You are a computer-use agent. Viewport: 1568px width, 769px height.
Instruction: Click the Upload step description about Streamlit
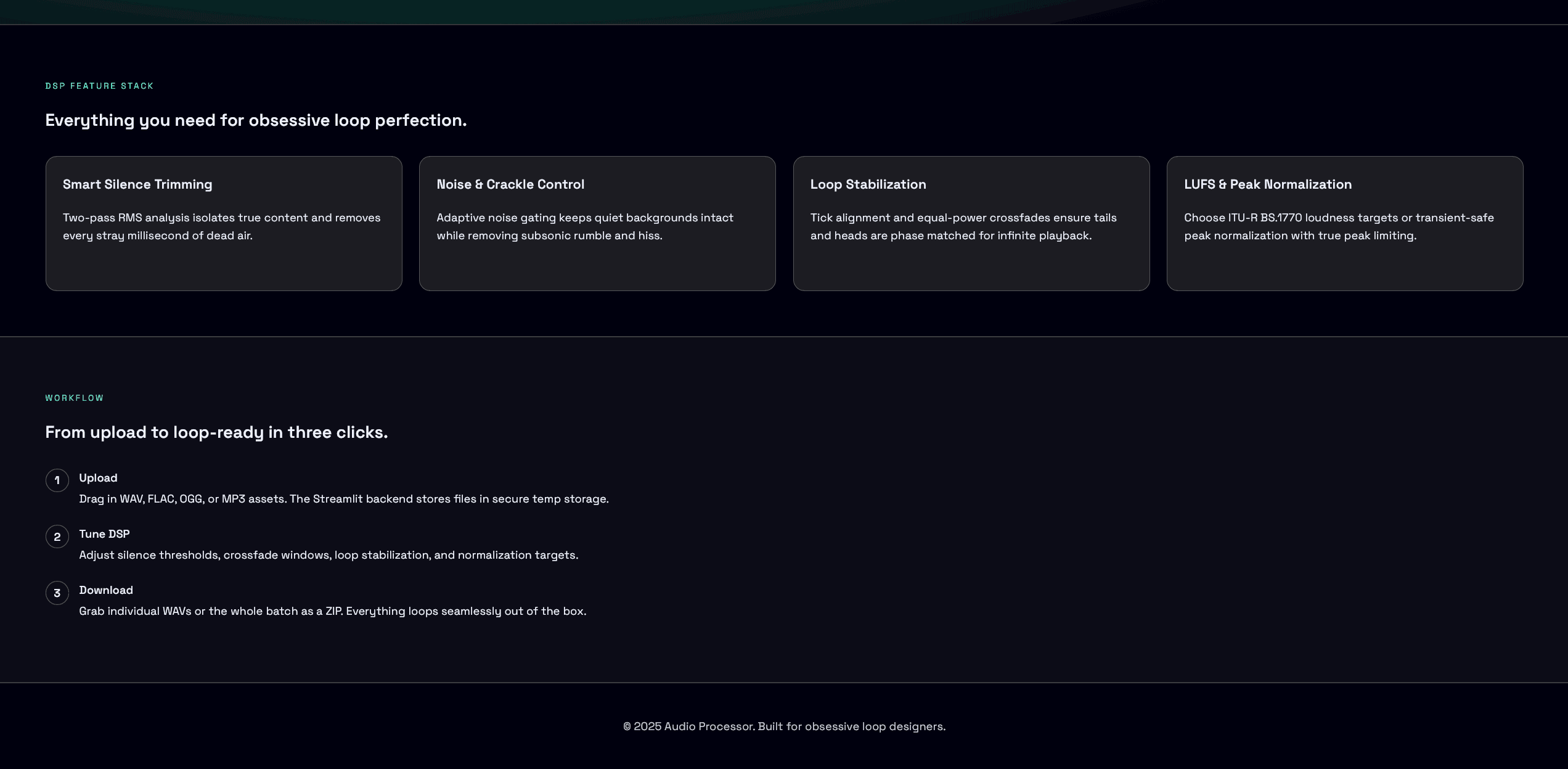click(343, 499)
